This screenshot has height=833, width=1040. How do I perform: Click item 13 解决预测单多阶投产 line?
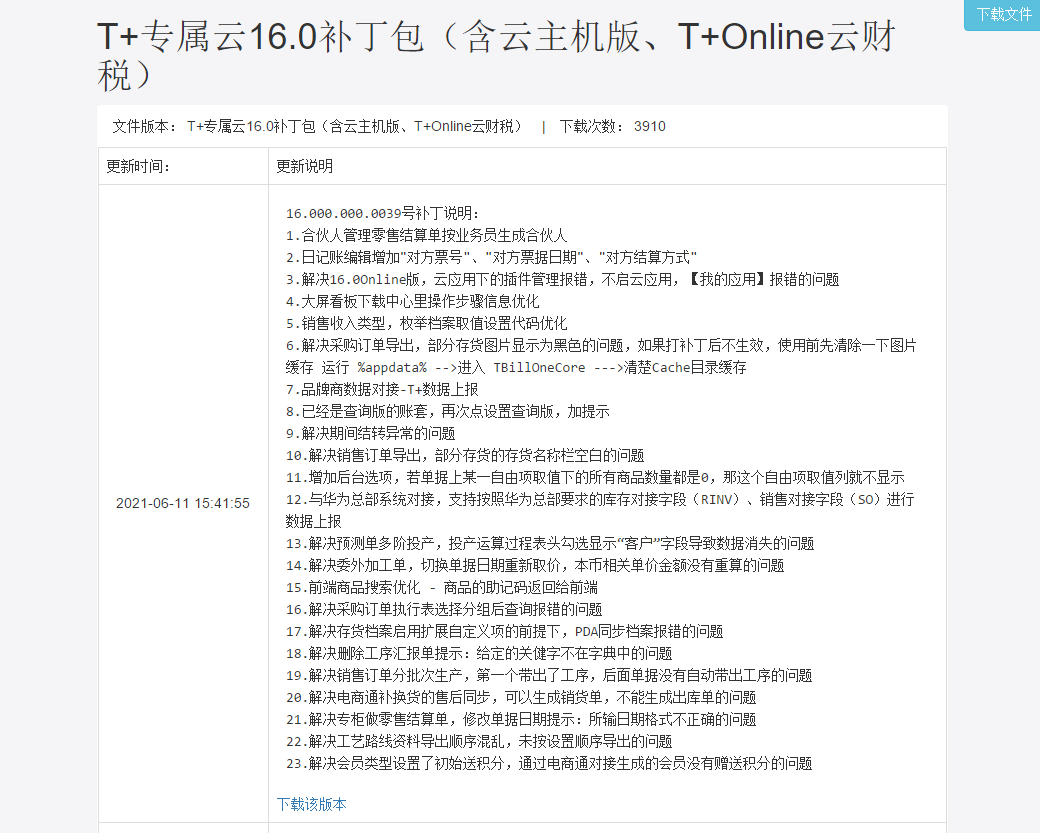(550, 543)
